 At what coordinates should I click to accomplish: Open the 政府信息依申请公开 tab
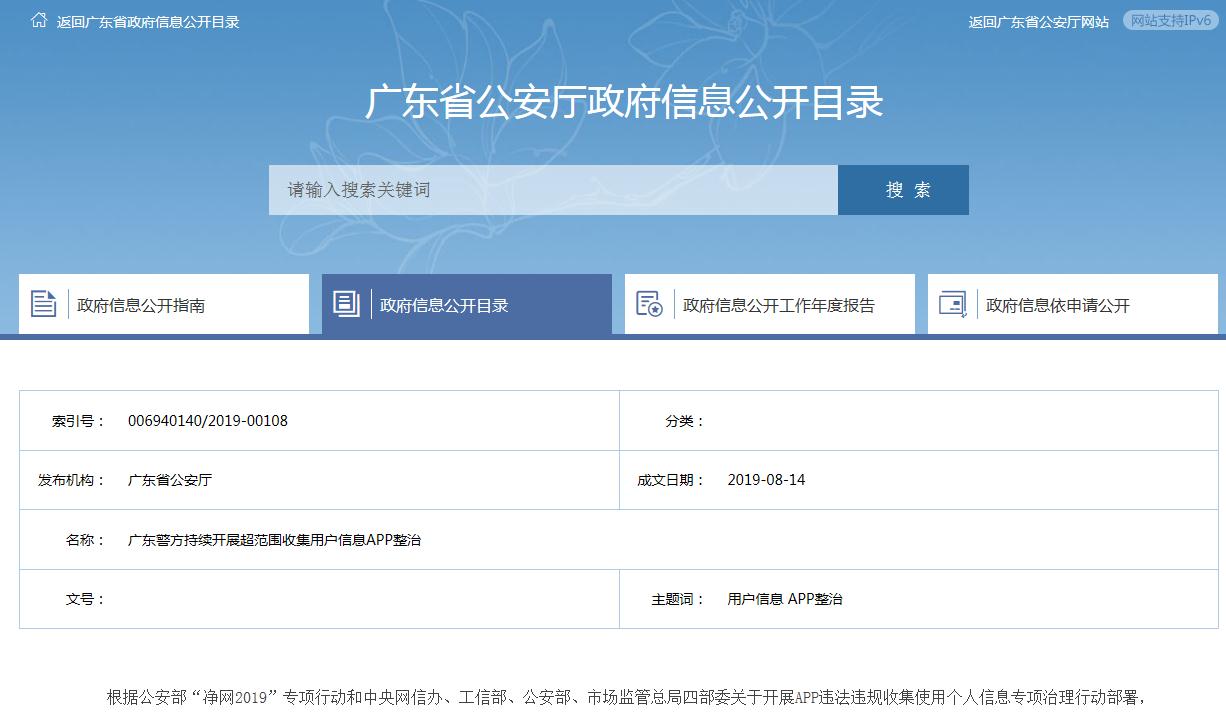[x=1042, y=305]
